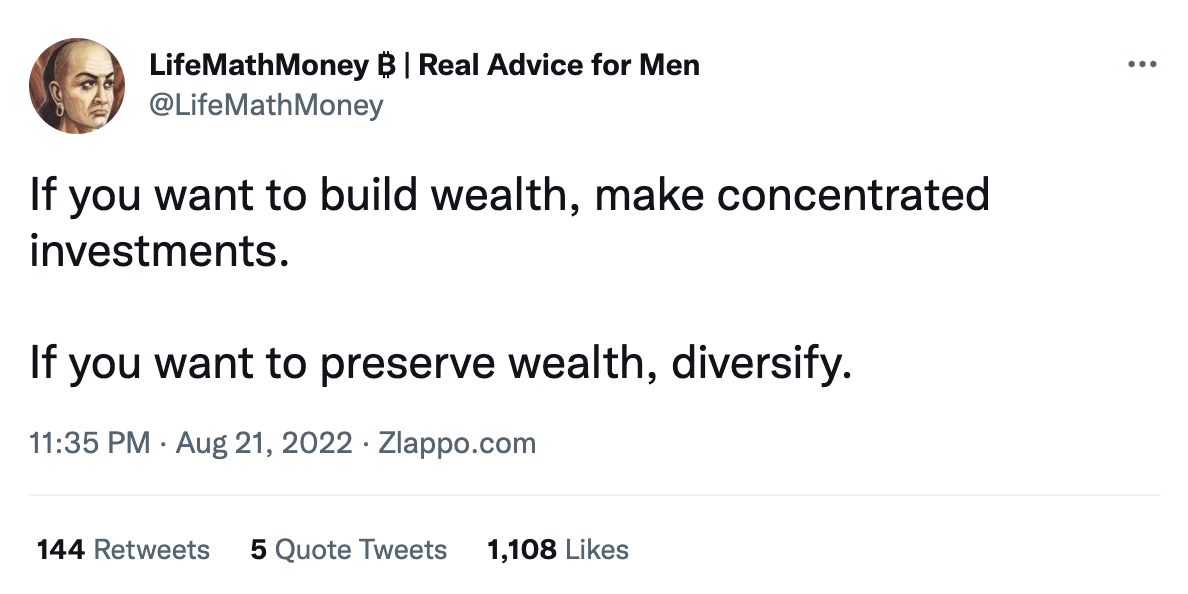This screenshot has width=1188, height=594.
Task: Click the word "investments." in tweet
Action: [159, 251]
